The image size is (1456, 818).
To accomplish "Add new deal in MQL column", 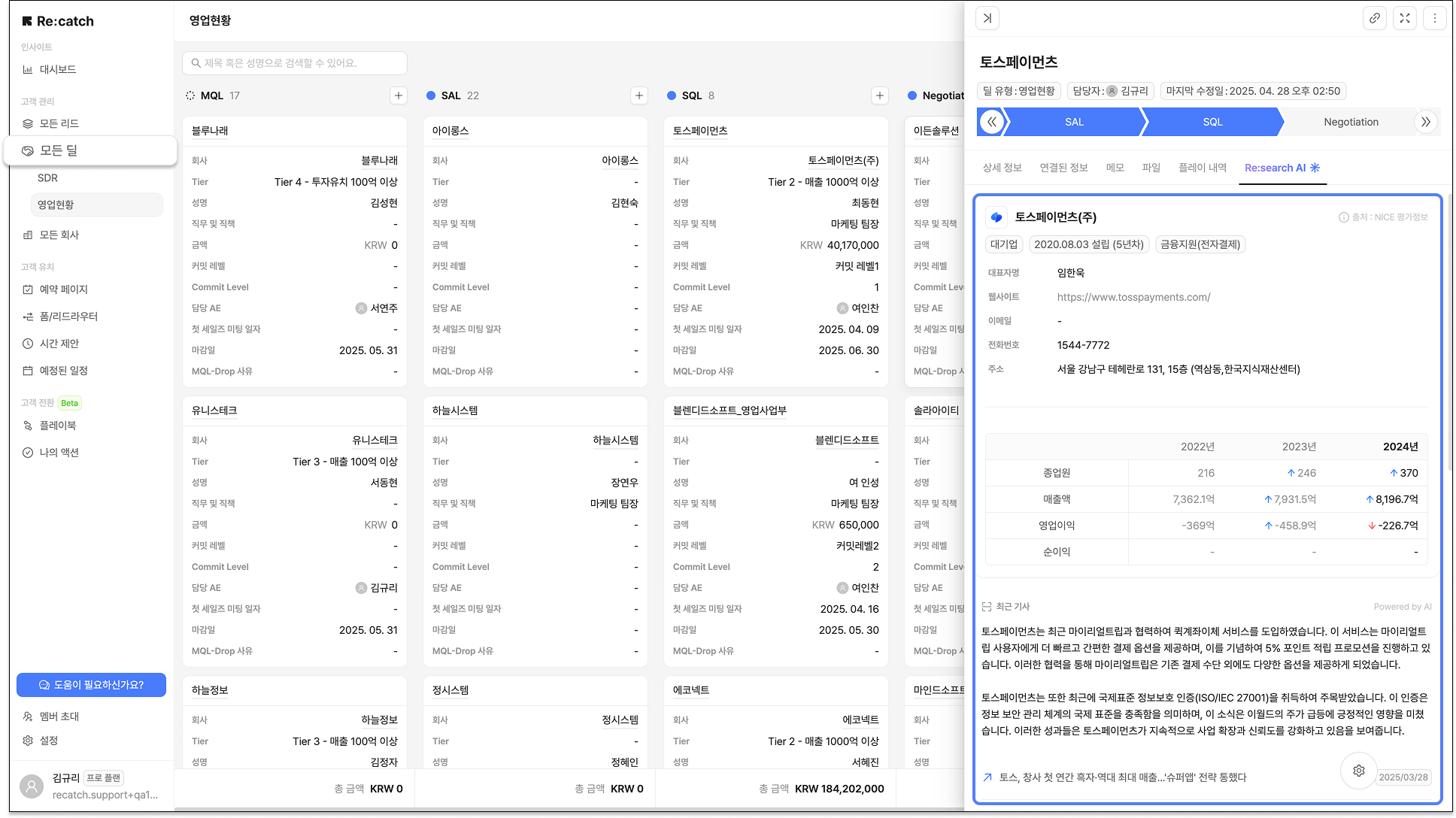I will pyautogui.click(x=399, y=95).
